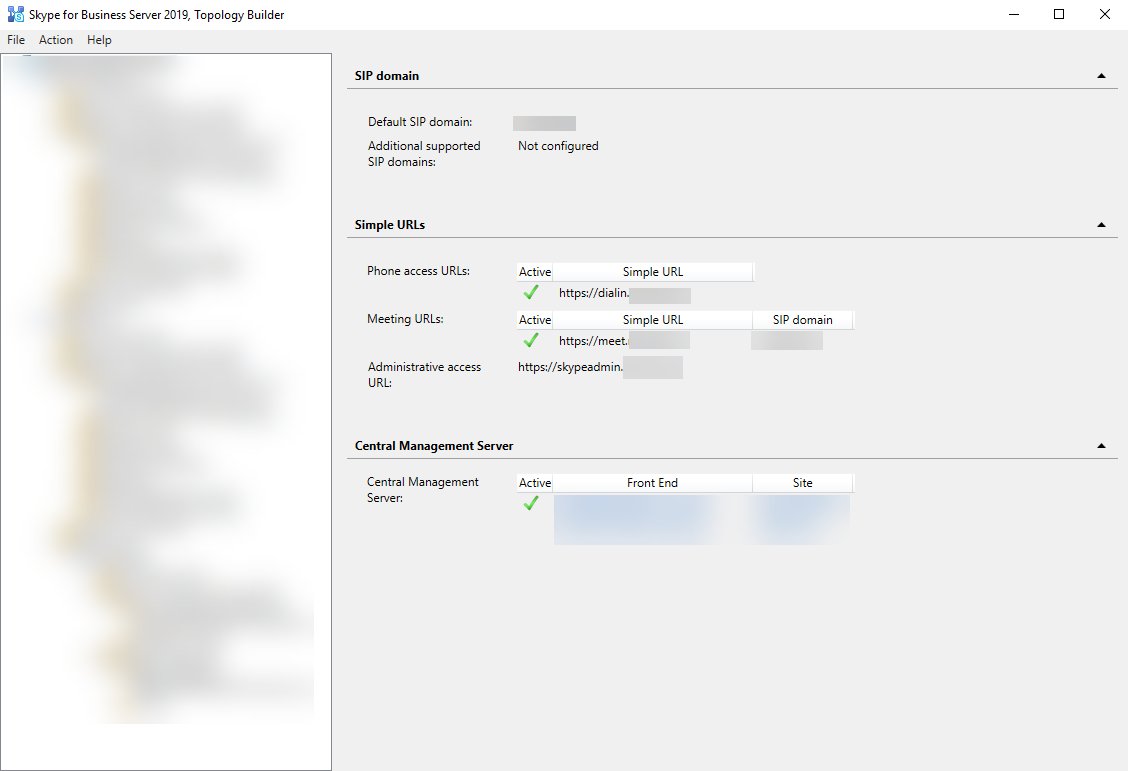This screenshot has width=1128, height=771.
Task: Select the default SIP domain value
Action: tap(544, 122)
